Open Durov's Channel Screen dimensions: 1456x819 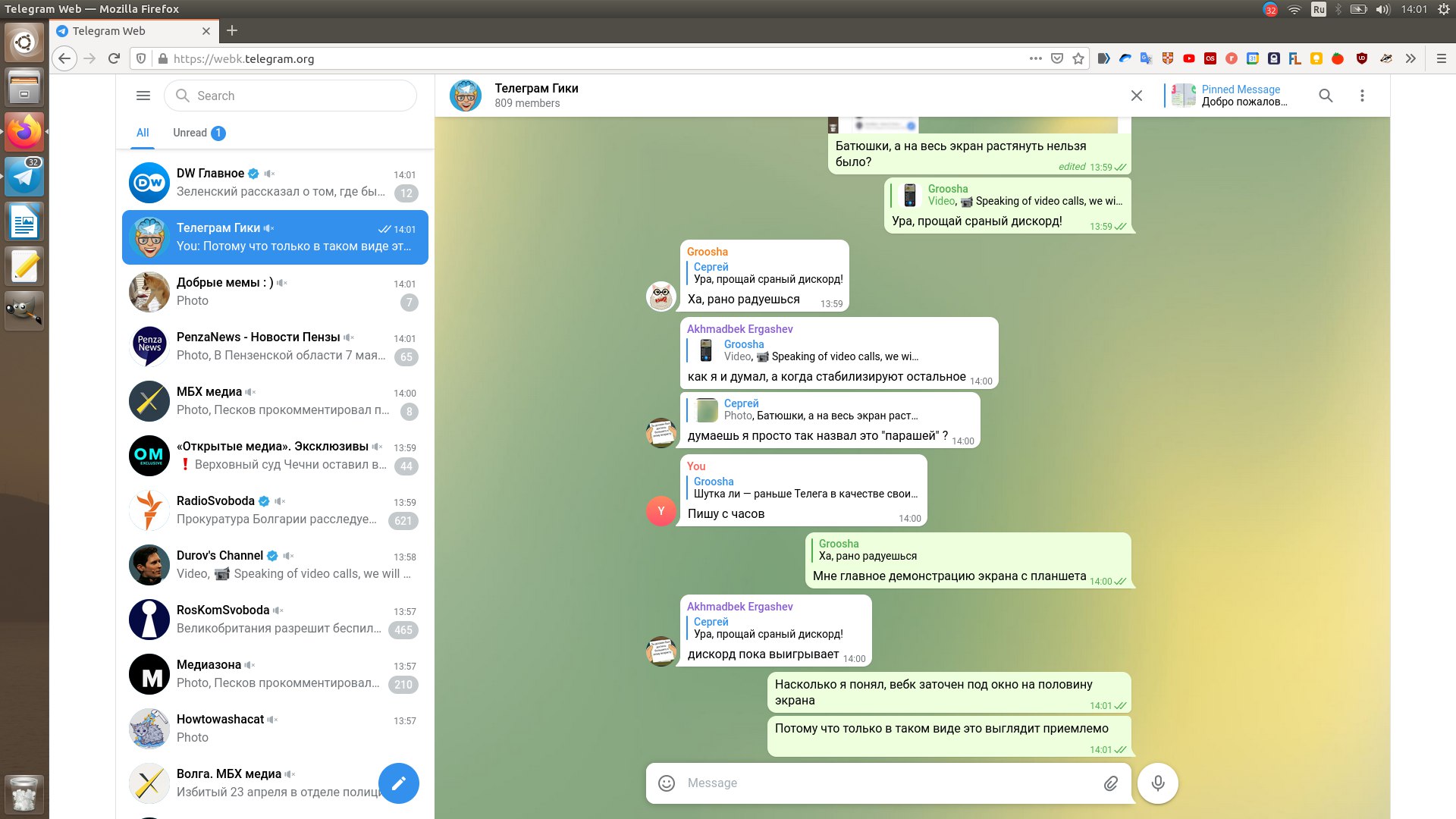pyautogui.click(x=275, y=565)
